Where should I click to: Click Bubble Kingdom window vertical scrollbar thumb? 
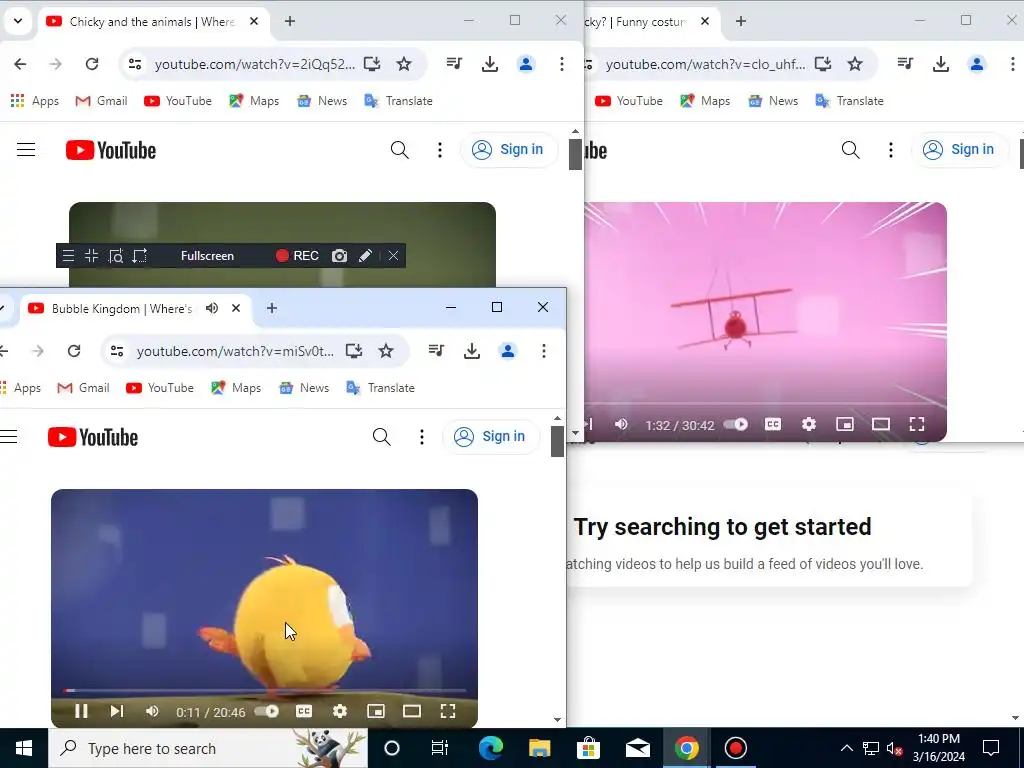coord(557,441)
